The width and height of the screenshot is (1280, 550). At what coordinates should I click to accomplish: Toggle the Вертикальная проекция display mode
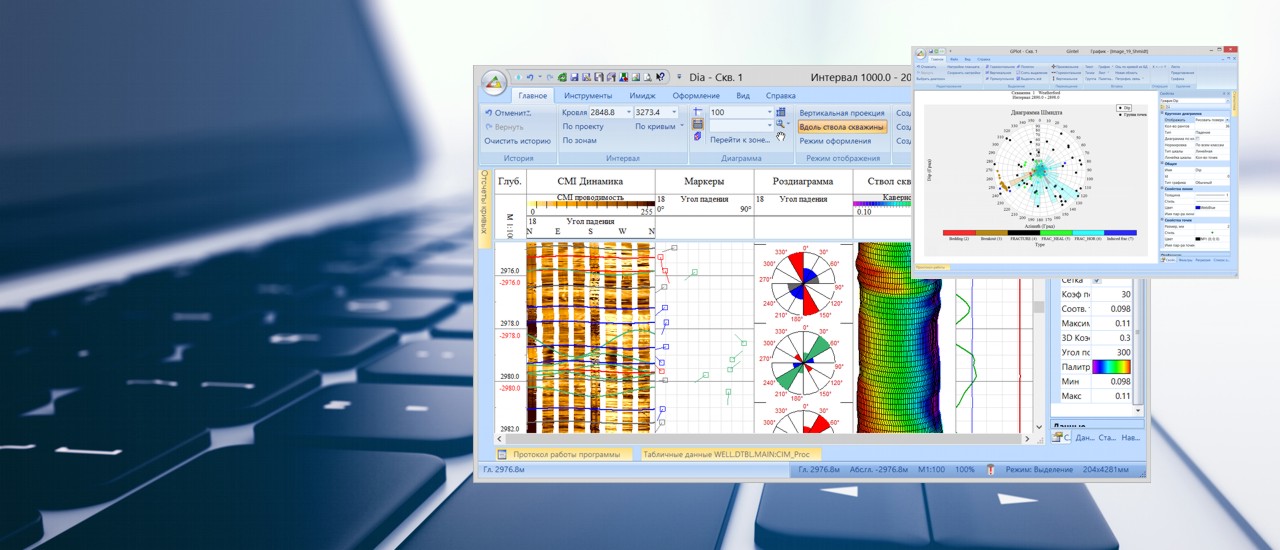841,113
